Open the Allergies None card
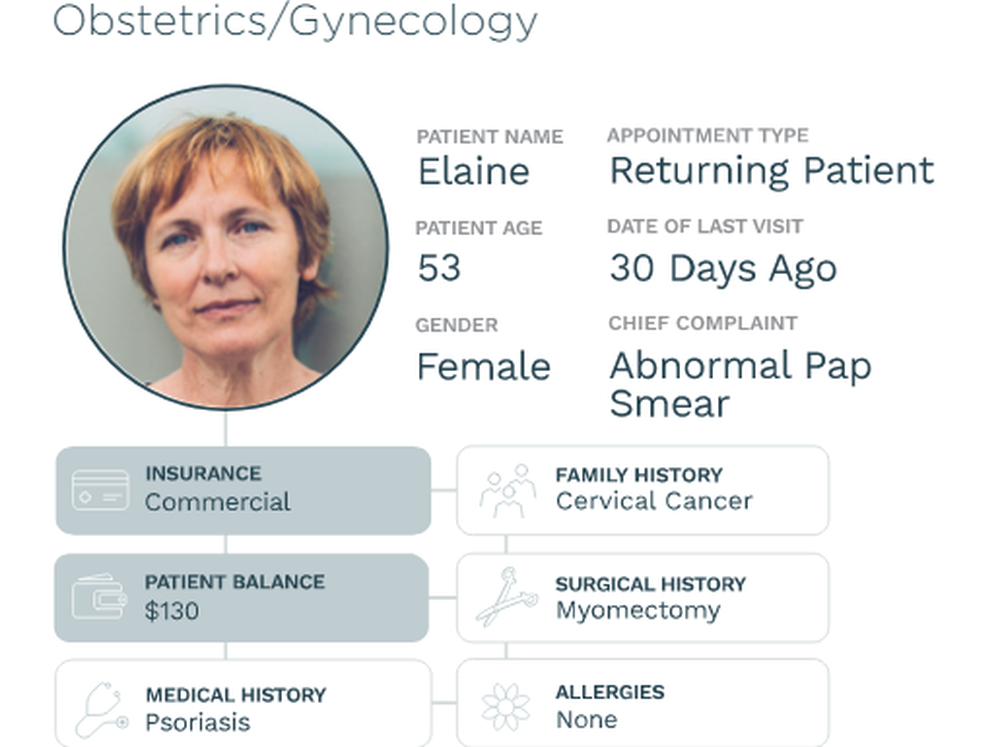Viewport: 1000px width, 747px height. pos(643,703)
